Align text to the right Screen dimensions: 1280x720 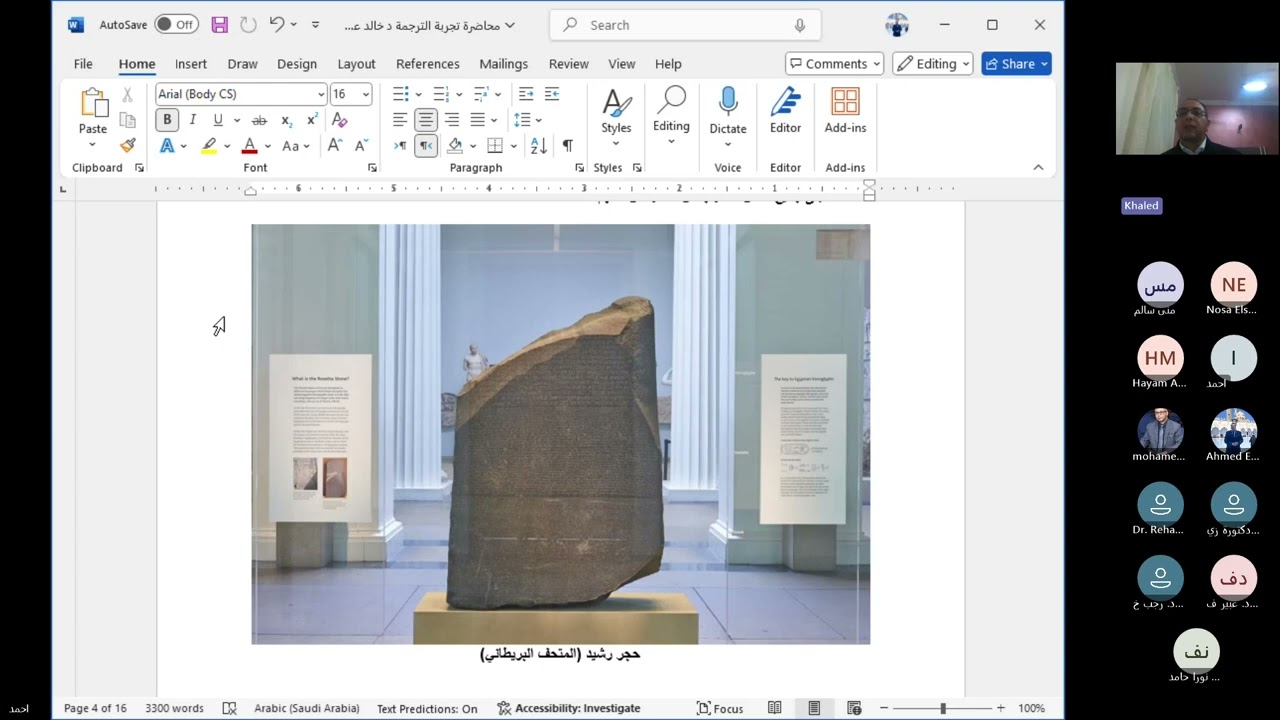(452, 120)
